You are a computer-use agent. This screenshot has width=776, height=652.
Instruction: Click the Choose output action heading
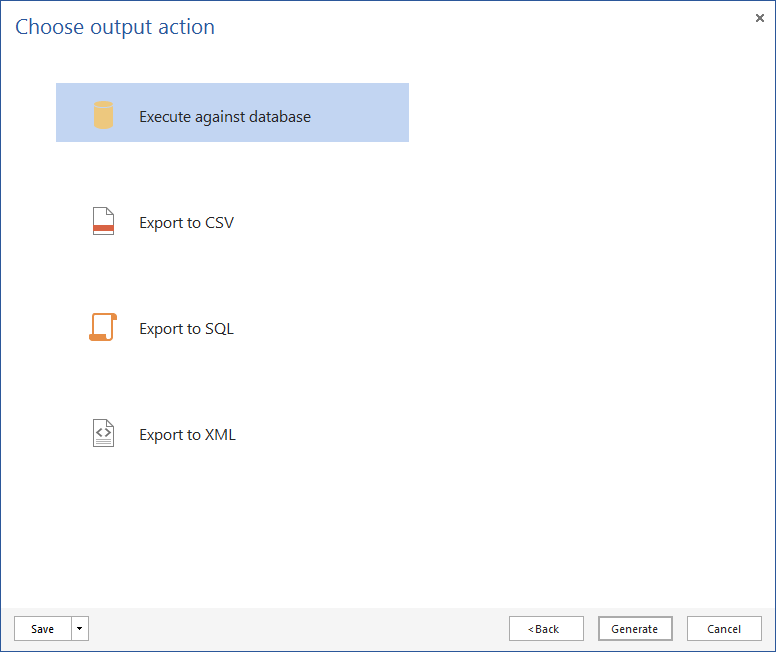115,27
